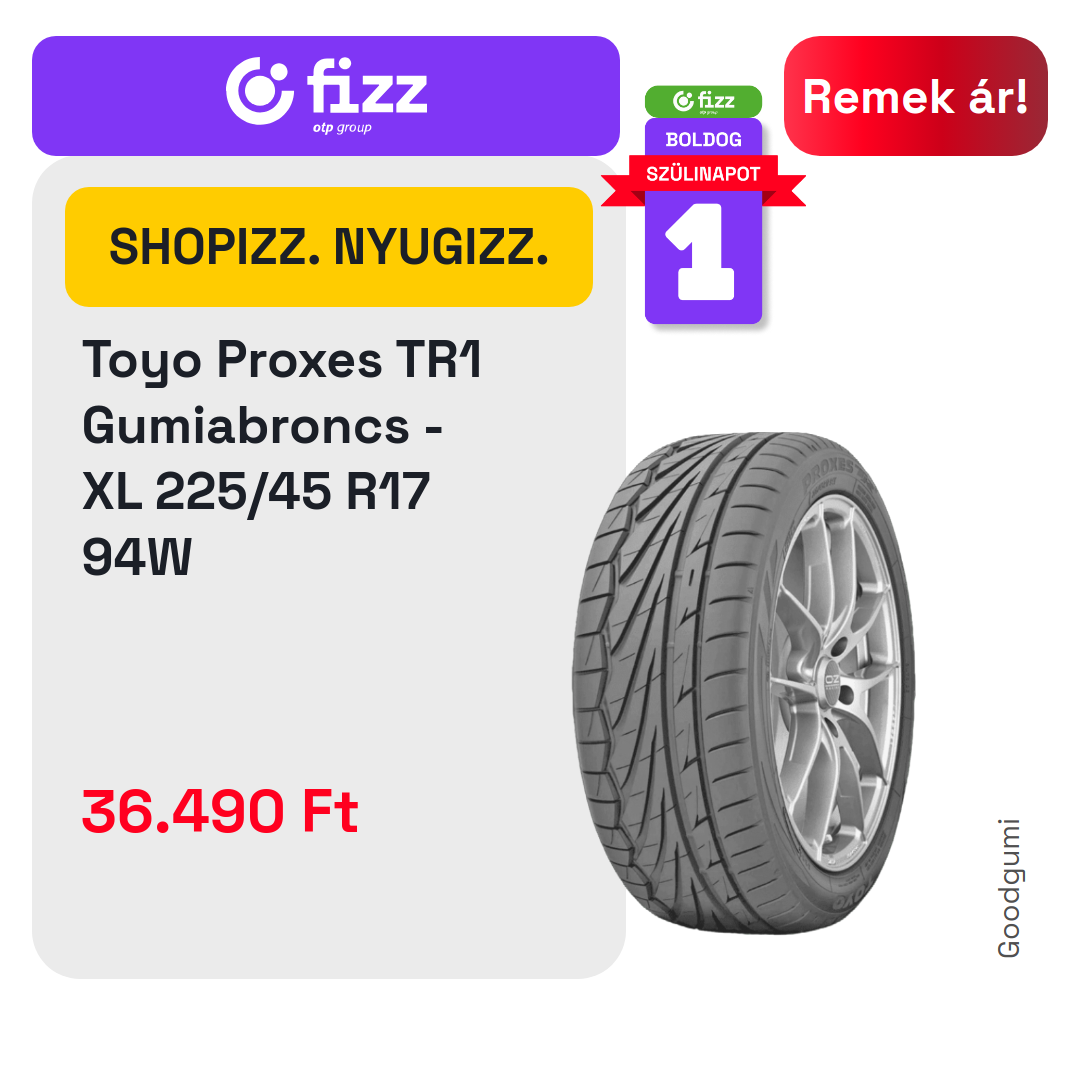Click the fizz wordmark in purple banner
This screenshot has width=1080, height=1080.
click(x=367, y=86)
